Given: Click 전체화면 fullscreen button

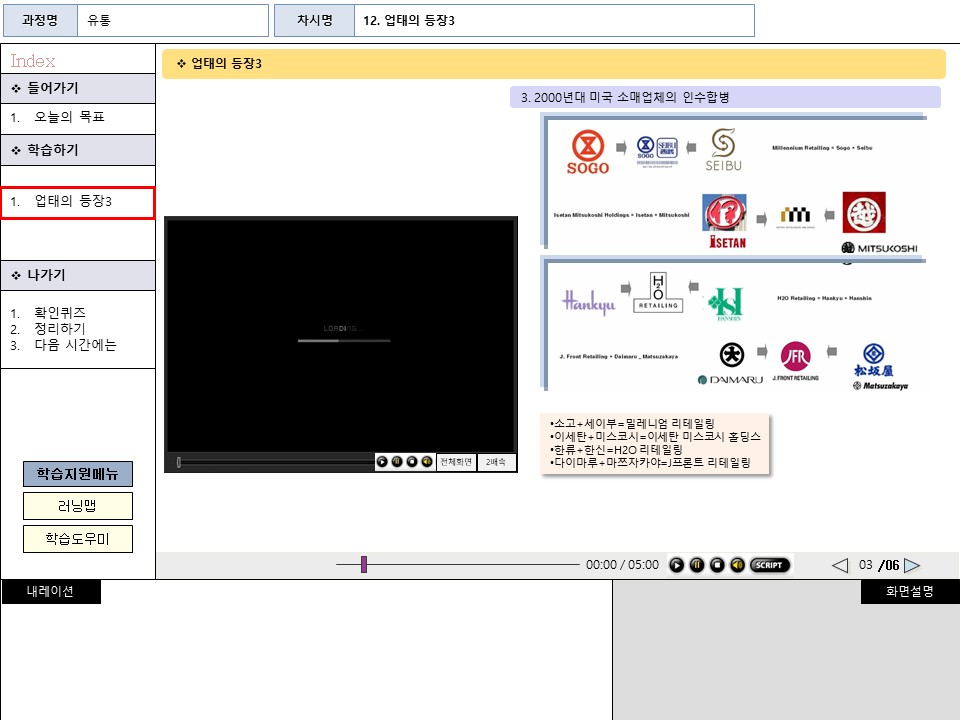Looking at the screenshot, I should click(x=456, y=462).
